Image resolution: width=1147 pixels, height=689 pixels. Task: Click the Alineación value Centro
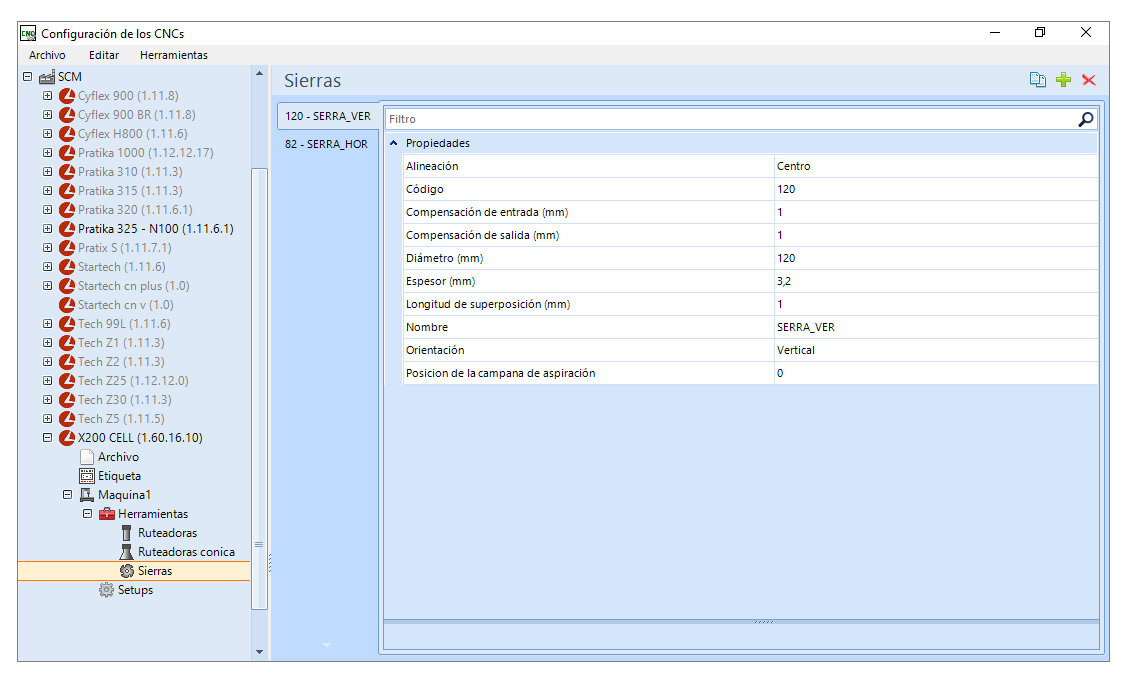936,166
